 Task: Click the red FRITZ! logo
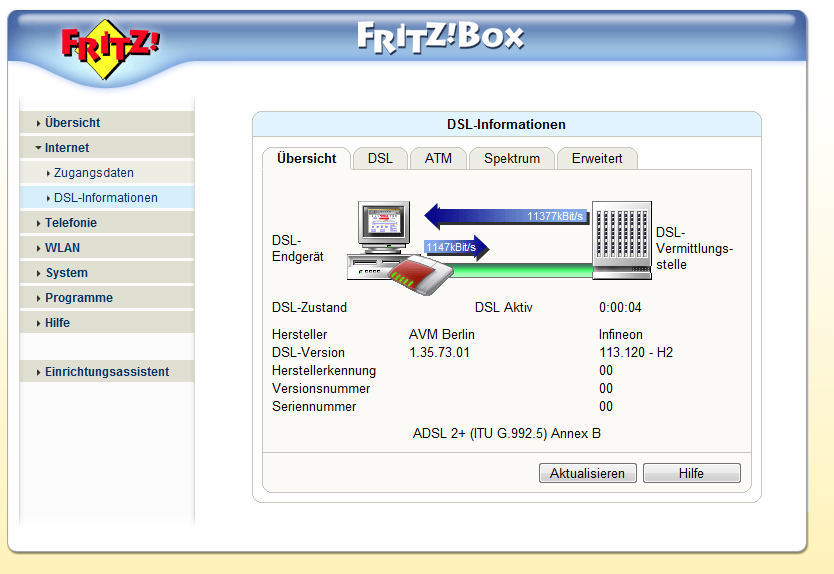tap(110, 49)
